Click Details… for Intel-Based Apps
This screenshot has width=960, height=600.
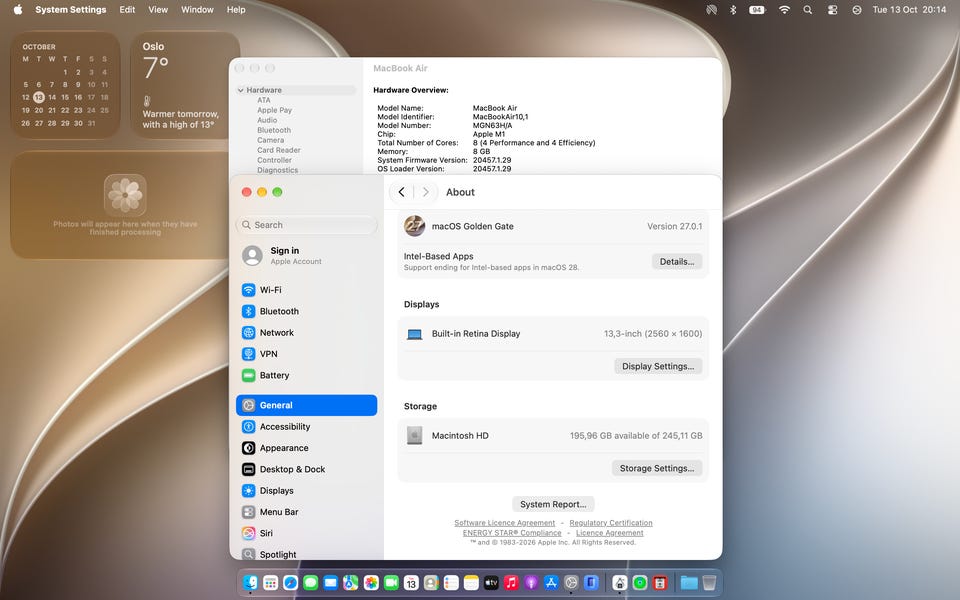pyautogui.click(x=677, y=261)
